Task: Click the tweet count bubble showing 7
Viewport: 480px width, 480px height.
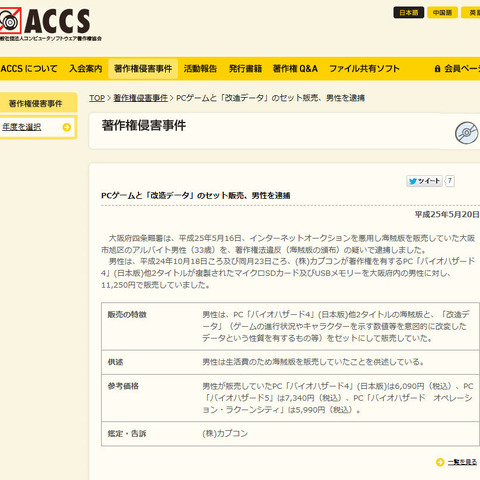Action: click(450, 181)
